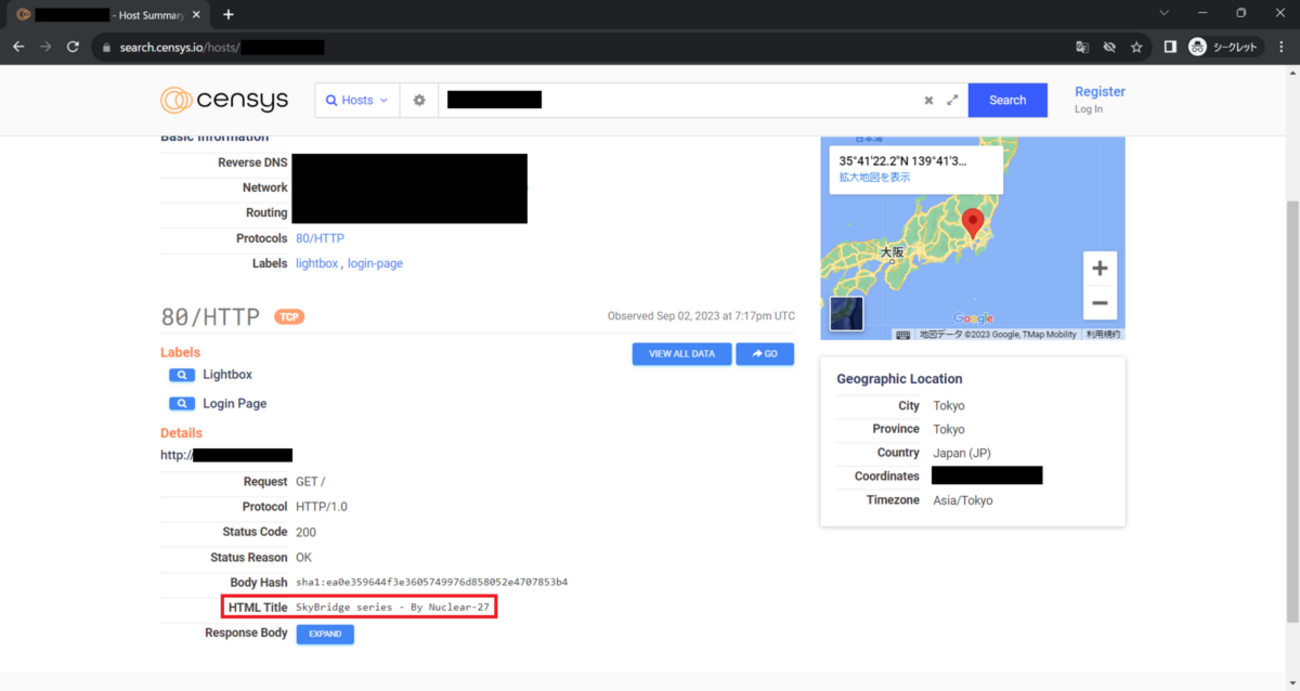Open the Log In link
Viewport: 1300px width, 691px height.
pyautogui.click(x=1088, y=109)
